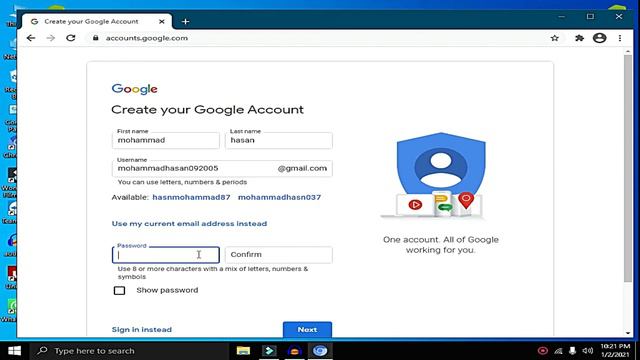640x360 pixels.
Task: Open network status in system tray
Action: click(558, 351)
